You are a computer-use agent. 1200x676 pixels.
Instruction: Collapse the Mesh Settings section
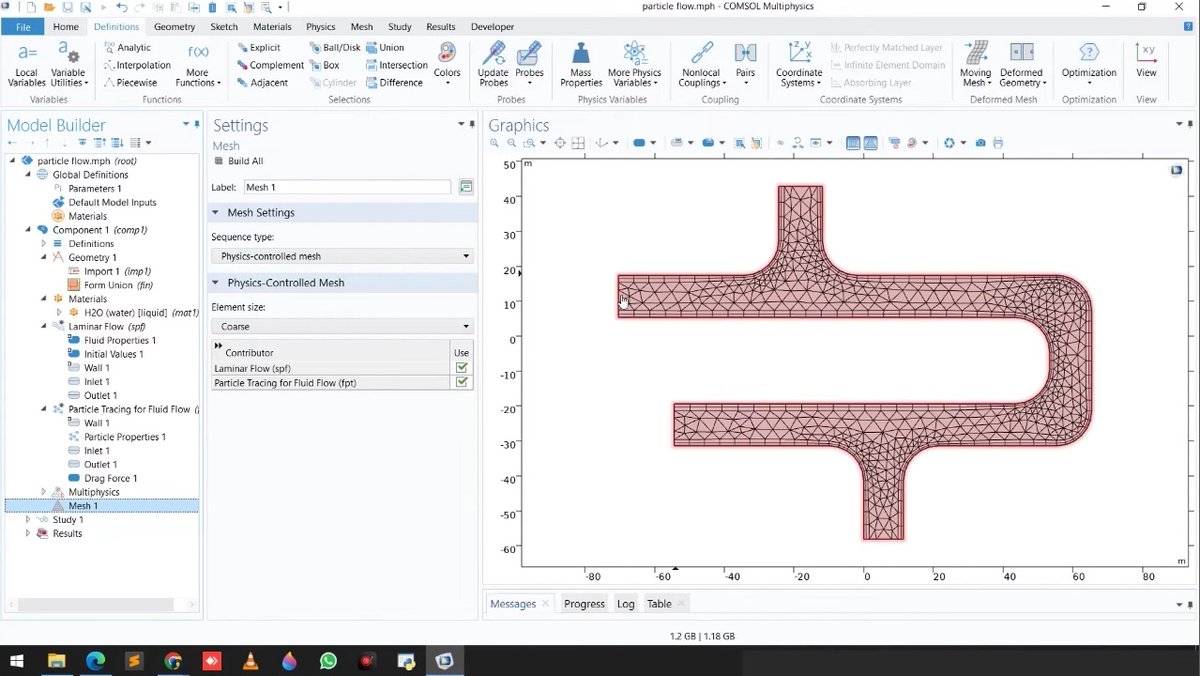point(216,213)
